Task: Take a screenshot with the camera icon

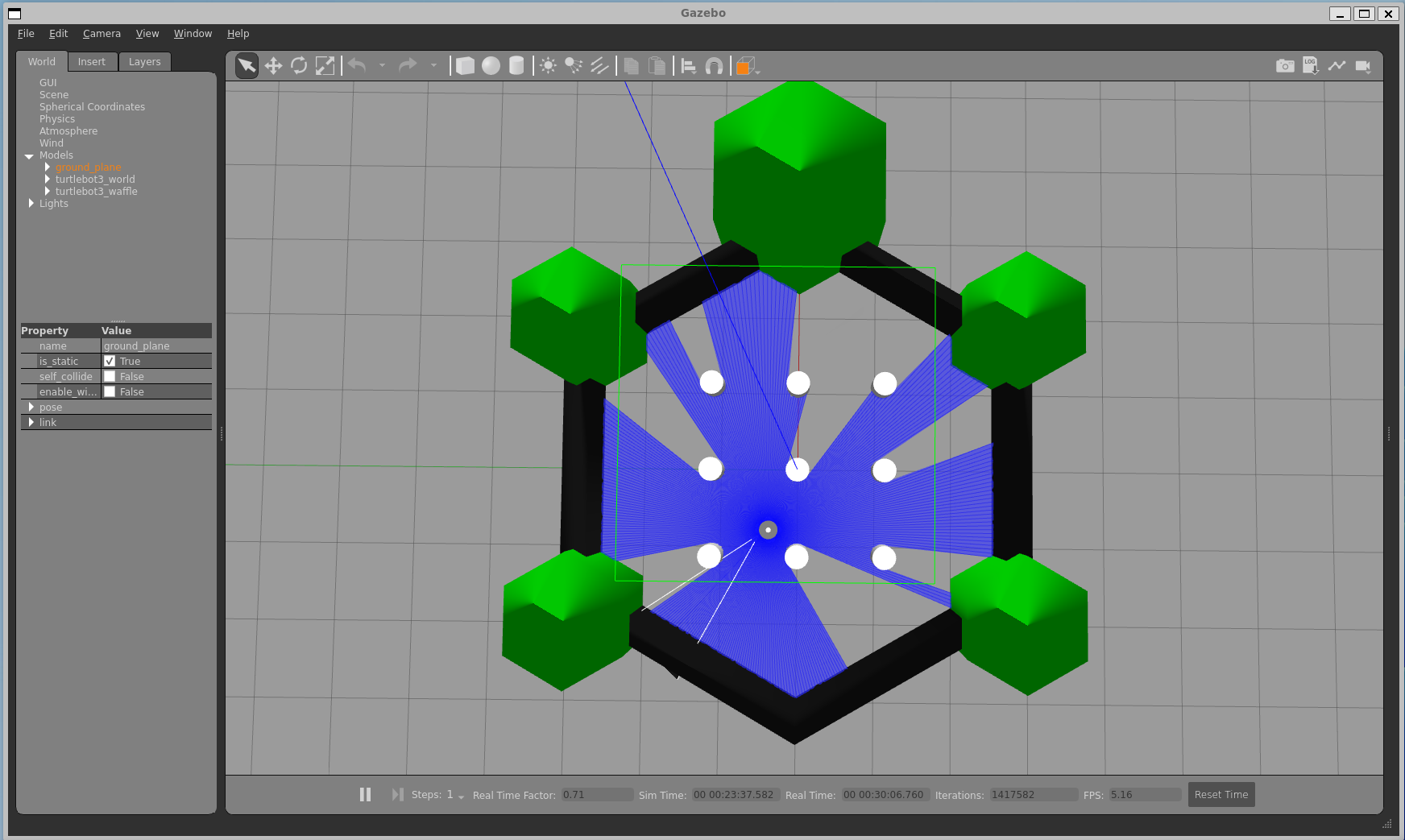Action: (1284, 65)
